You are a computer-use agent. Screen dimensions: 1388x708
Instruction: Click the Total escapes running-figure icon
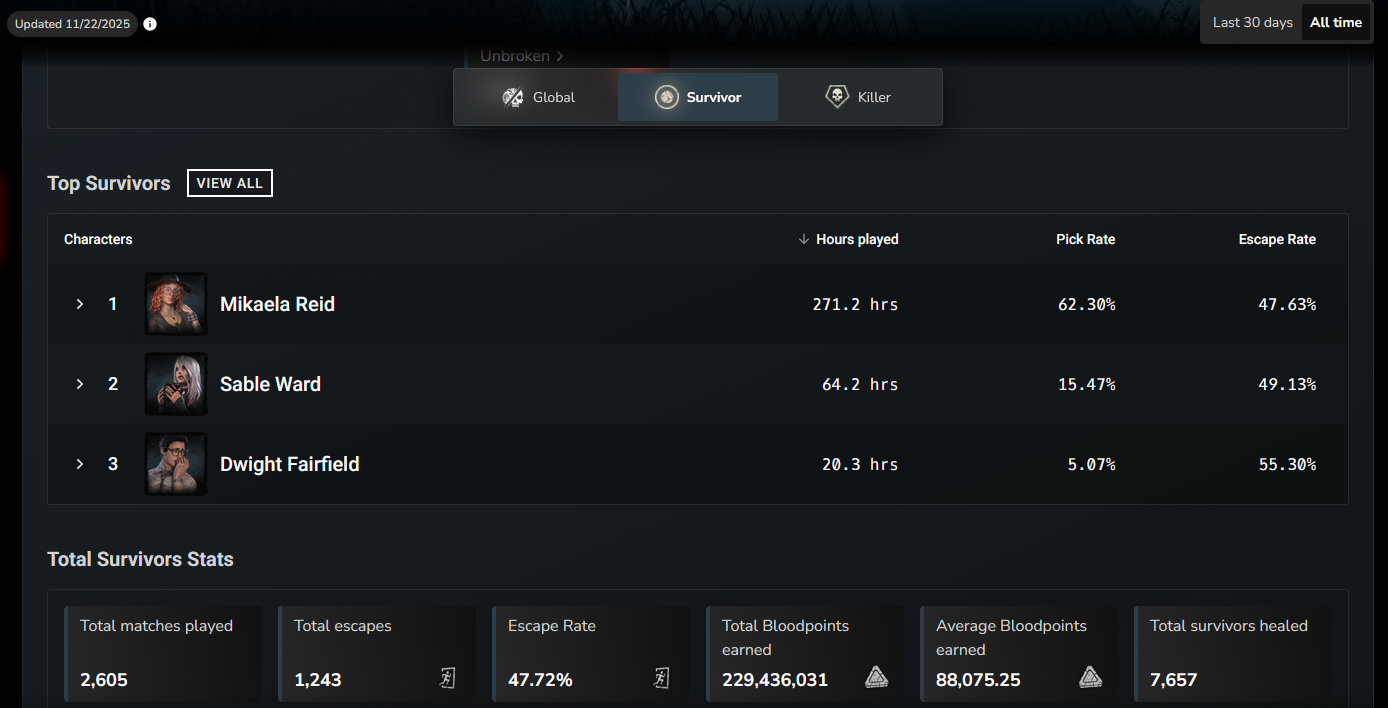tap(447, 678)
